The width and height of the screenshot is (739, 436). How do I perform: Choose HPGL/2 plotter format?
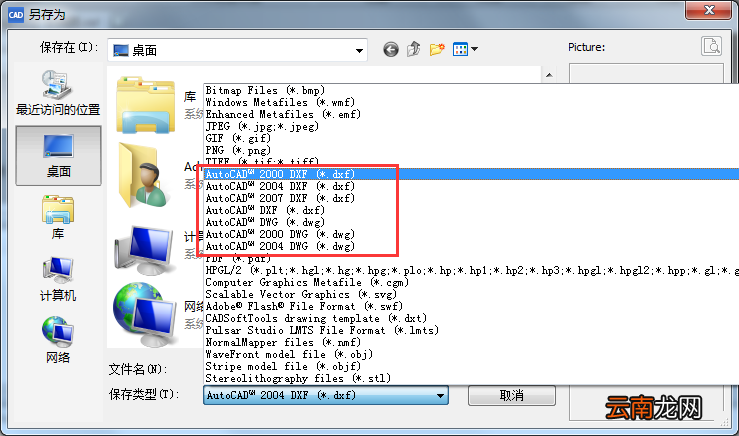471,271
